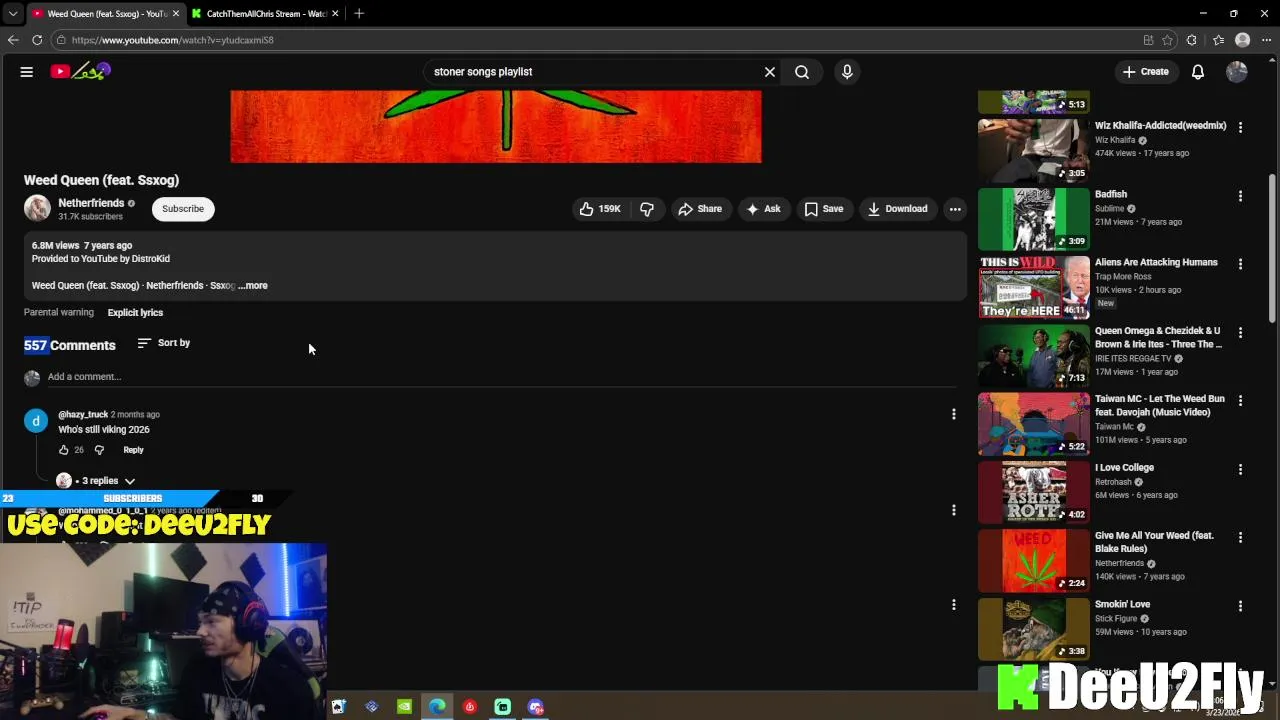Download the video
1280x720 pixels.
tap(898, 209)
